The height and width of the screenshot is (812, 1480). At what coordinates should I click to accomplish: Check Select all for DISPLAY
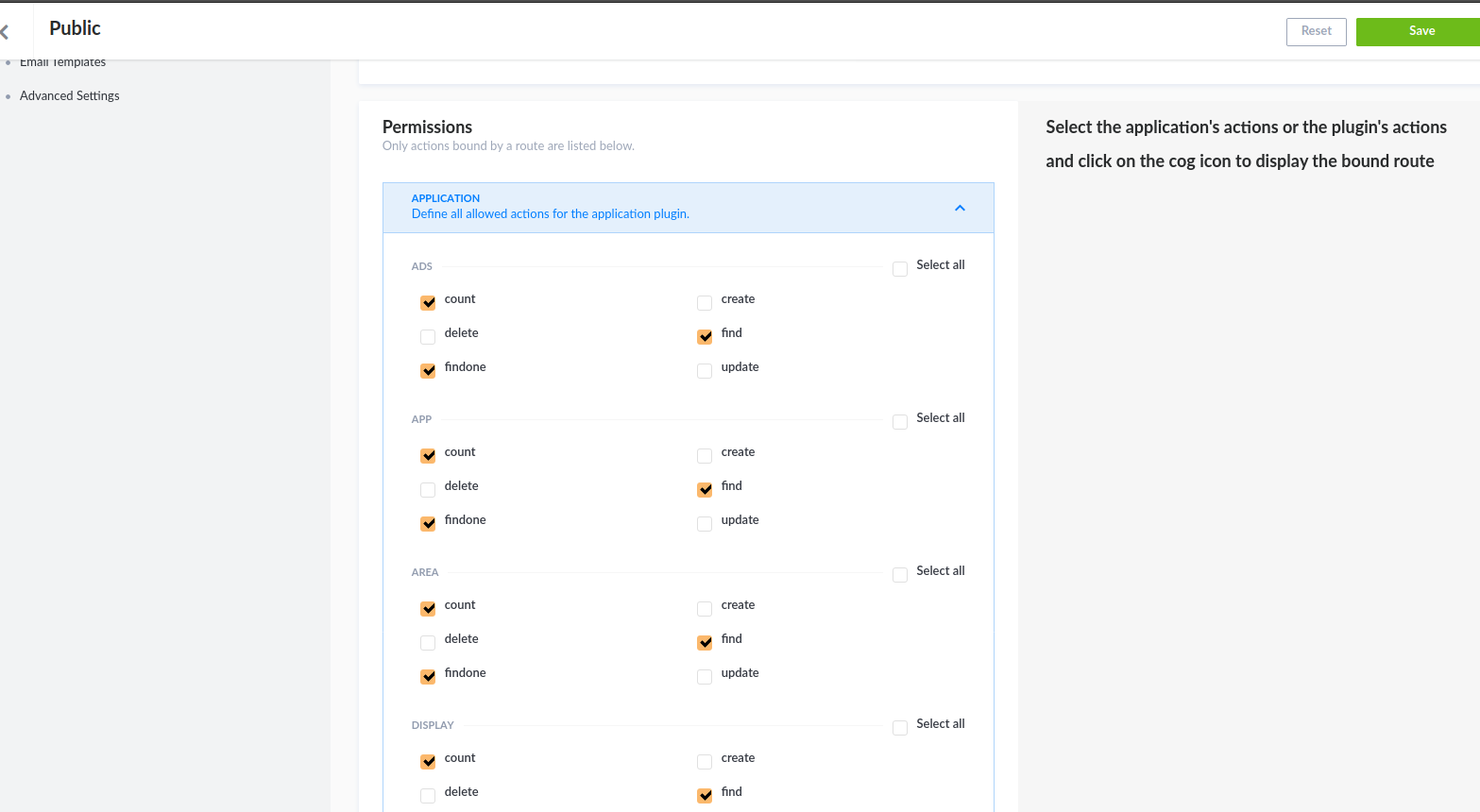pos(900,728)
